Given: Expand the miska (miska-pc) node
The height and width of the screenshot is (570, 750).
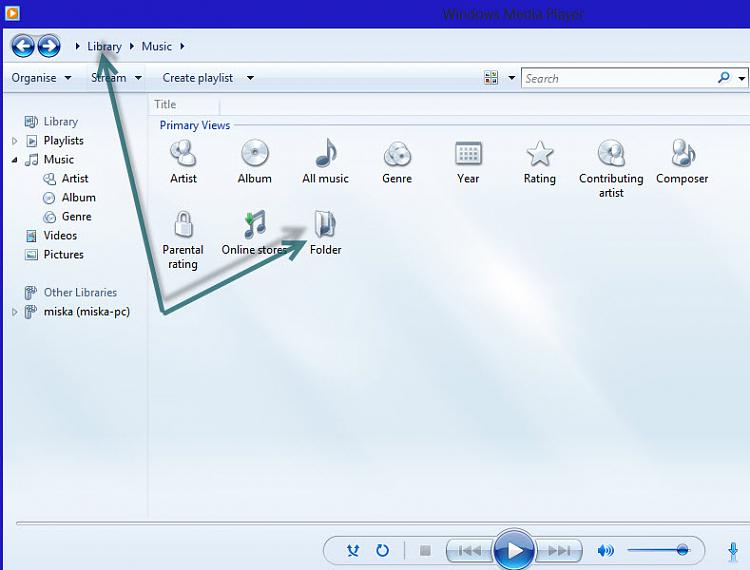Looking at the screenshot, I should [14, 312].
